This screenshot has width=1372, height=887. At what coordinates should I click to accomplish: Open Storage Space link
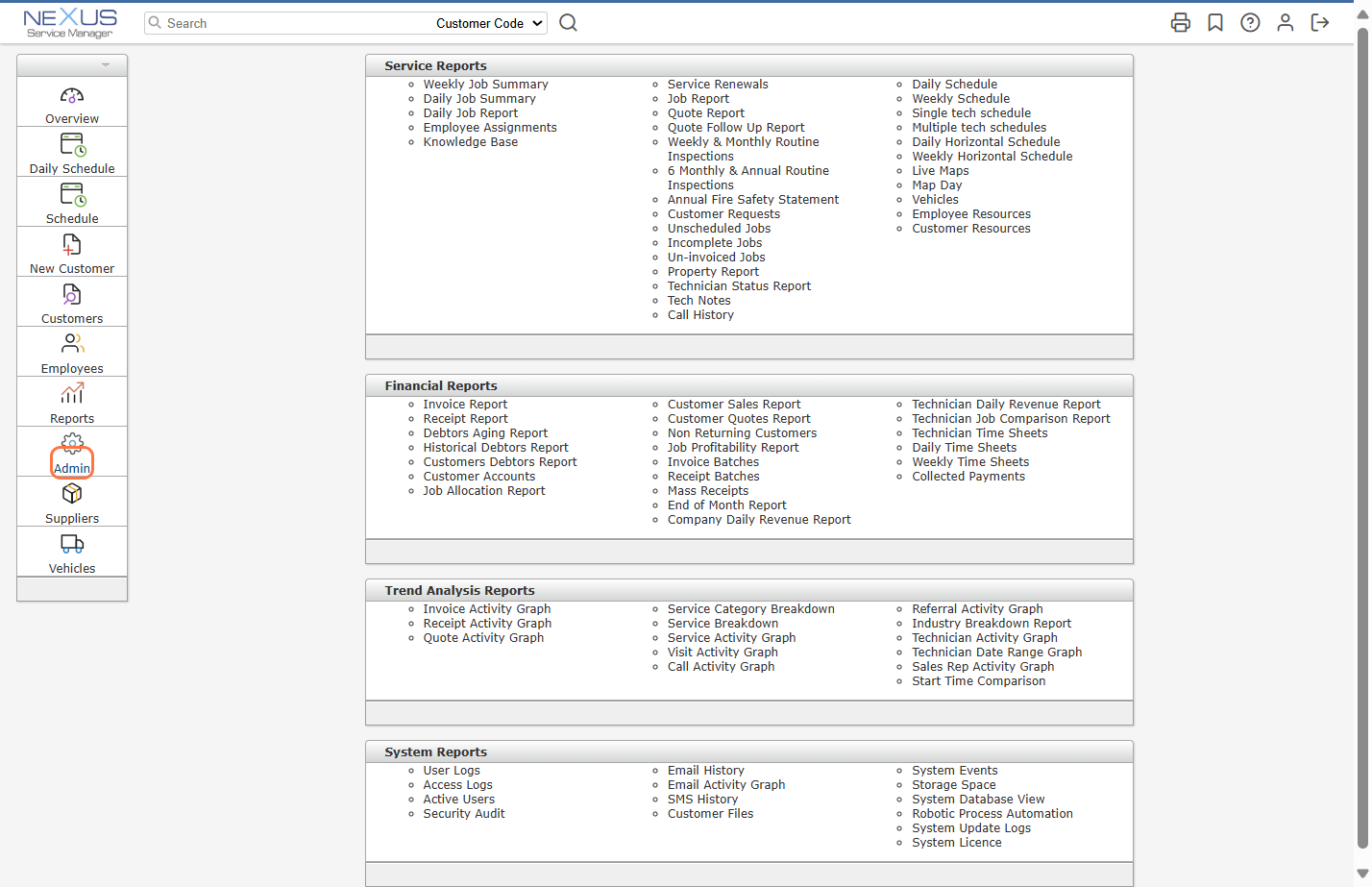954,785
